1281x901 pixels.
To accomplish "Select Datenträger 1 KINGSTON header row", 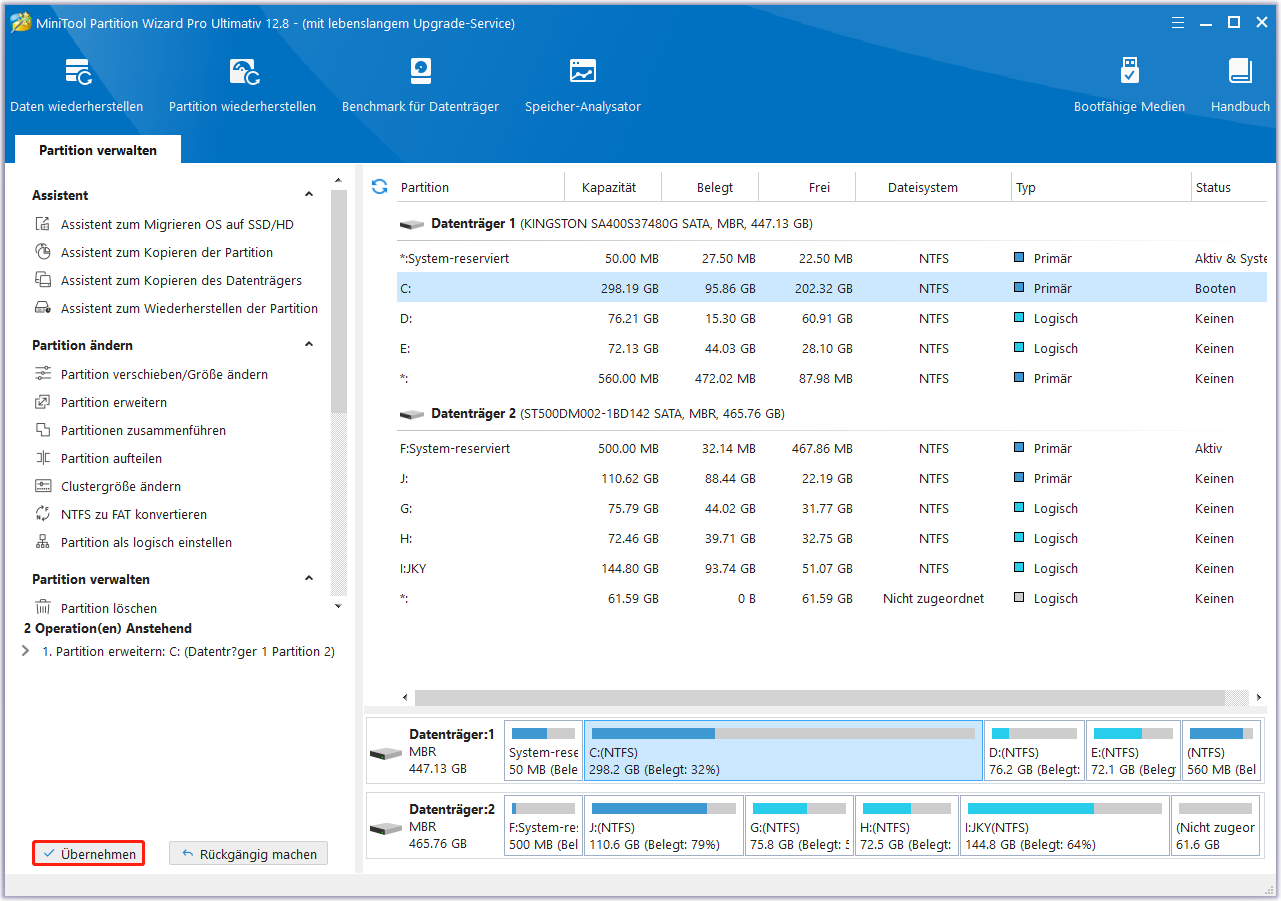I will (x=832, y=224).
